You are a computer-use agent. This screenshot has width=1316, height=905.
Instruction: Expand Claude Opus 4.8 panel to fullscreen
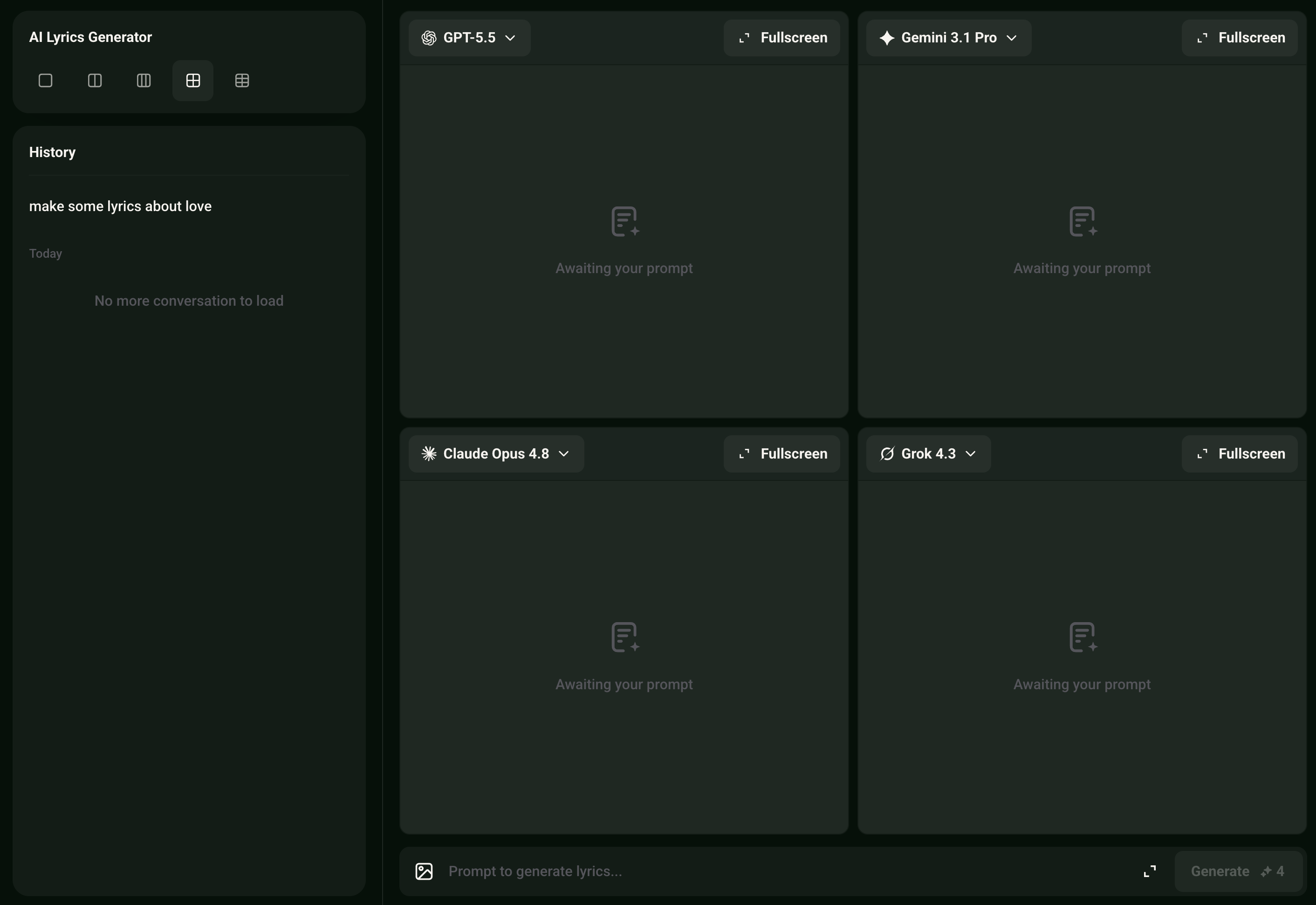click(782, 453)
